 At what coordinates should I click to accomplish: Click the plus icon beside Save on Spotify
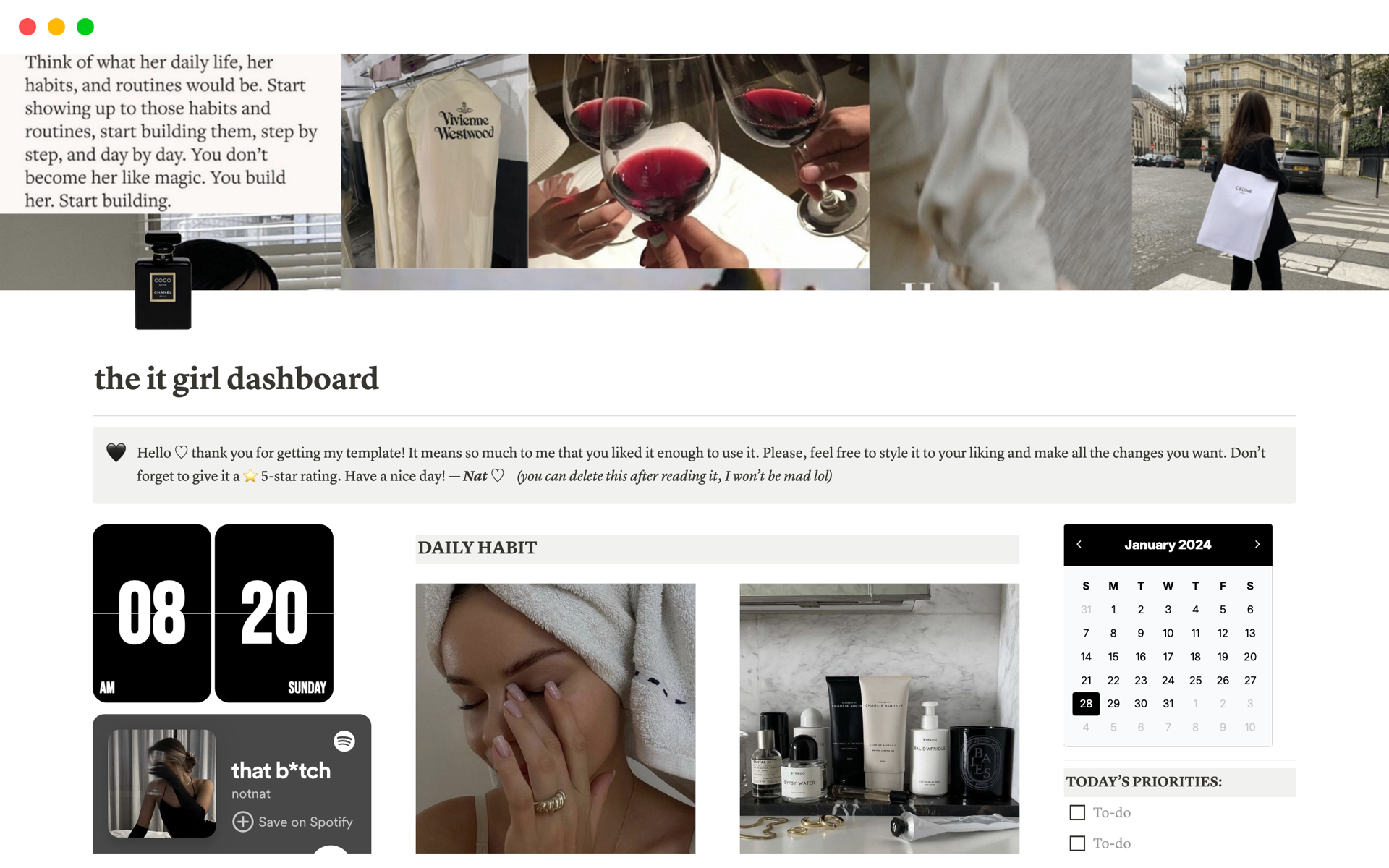click(242, 822)
